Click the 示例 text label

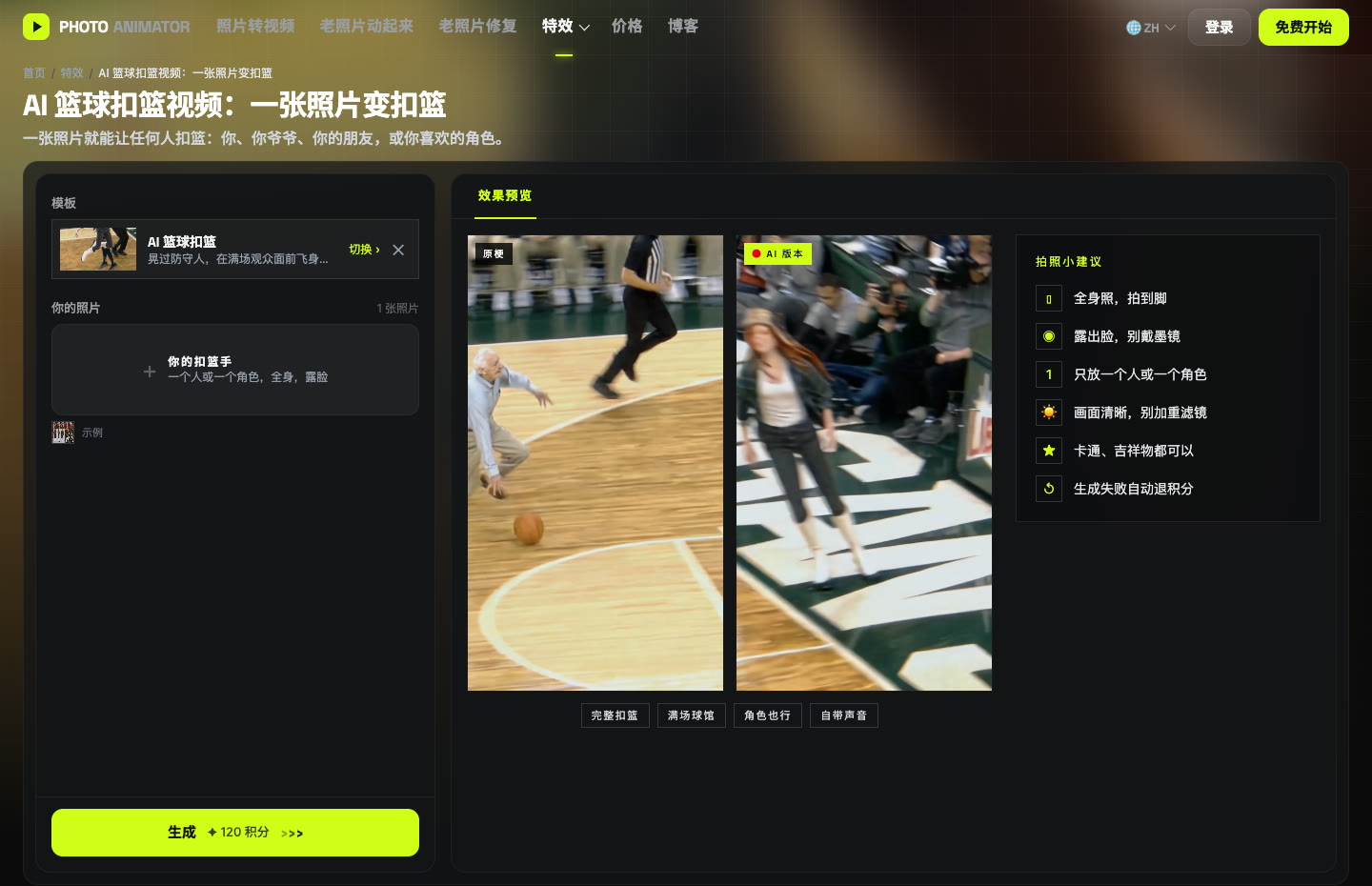click(92, 433)
